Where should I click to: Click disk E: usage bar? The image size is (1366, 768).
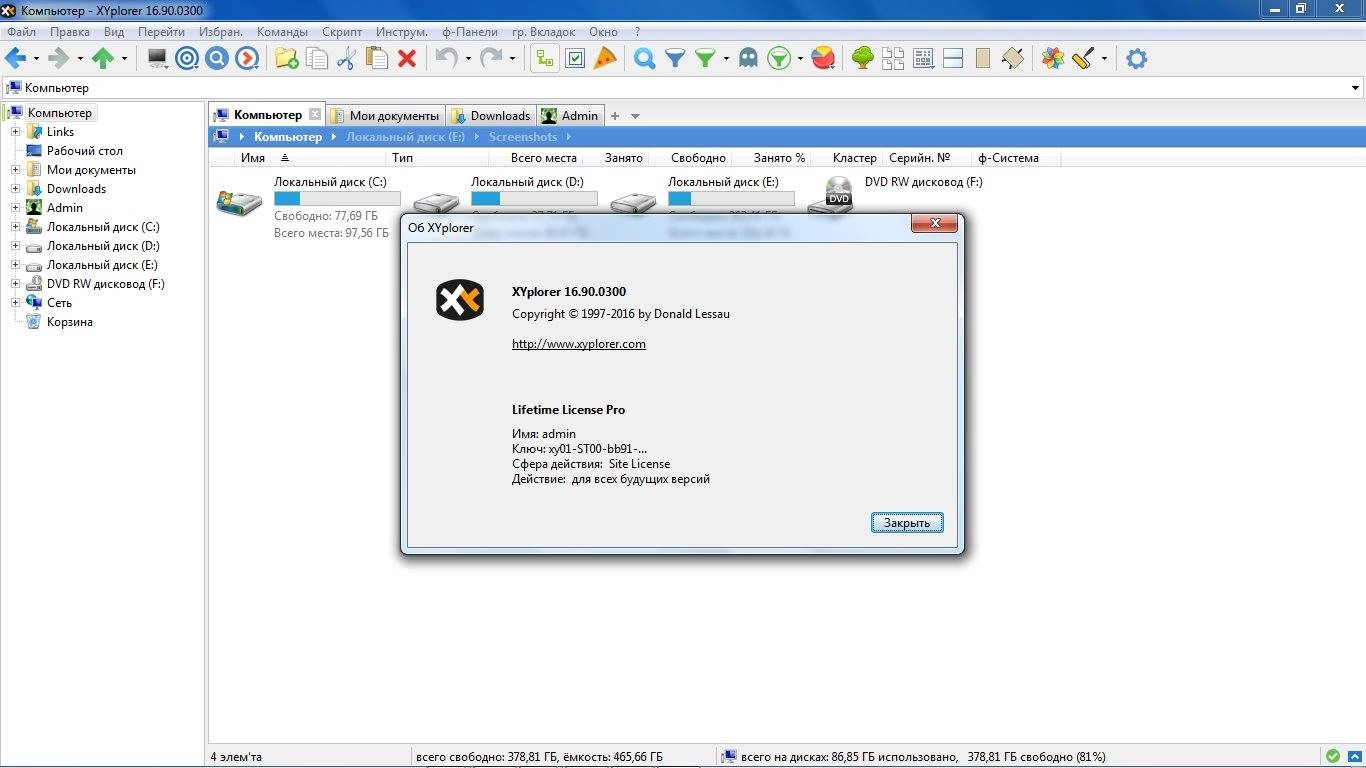[731, 199]
